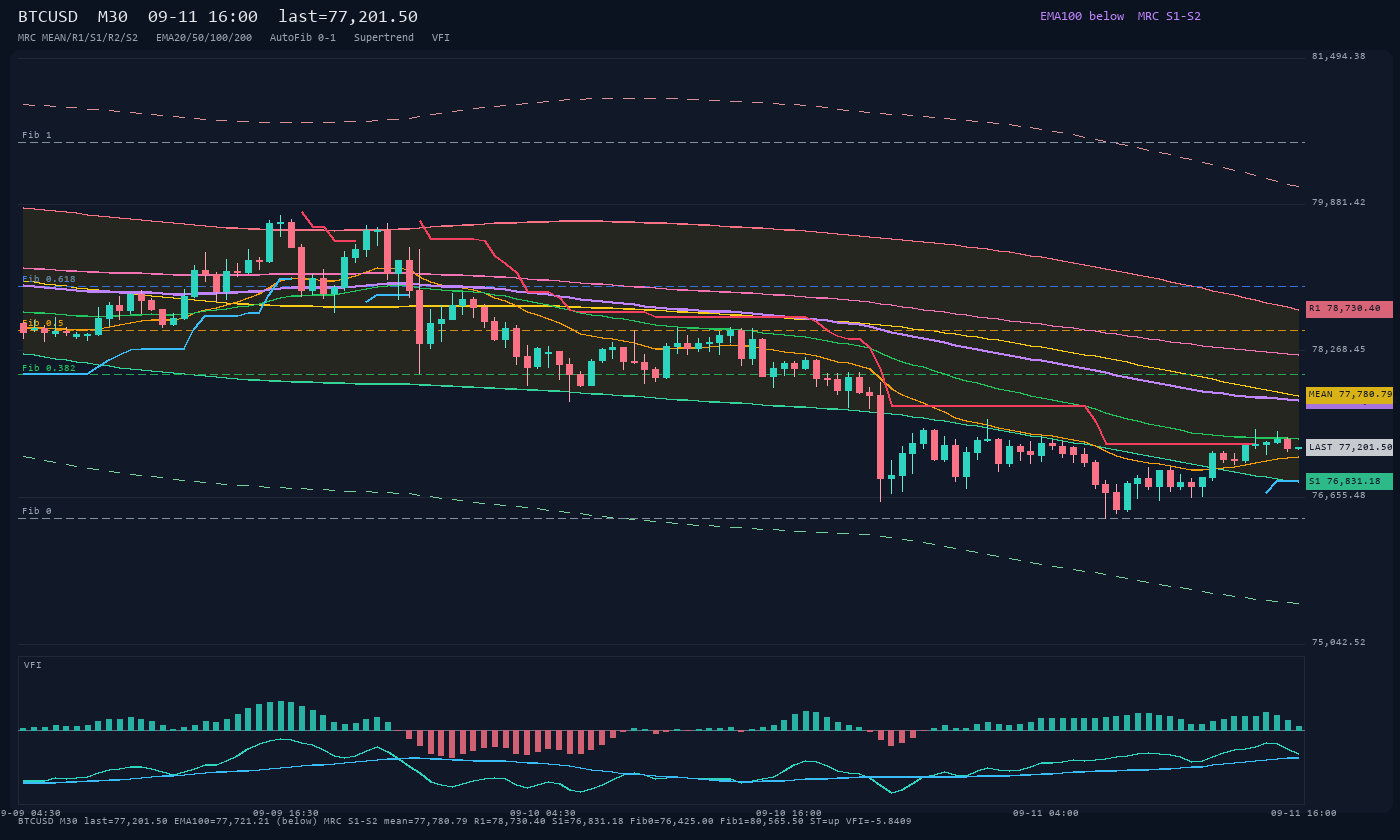Click the white LAST 77,201.50 price tag
This screenshot has height=840, width=1400.
pos(1349,447)
